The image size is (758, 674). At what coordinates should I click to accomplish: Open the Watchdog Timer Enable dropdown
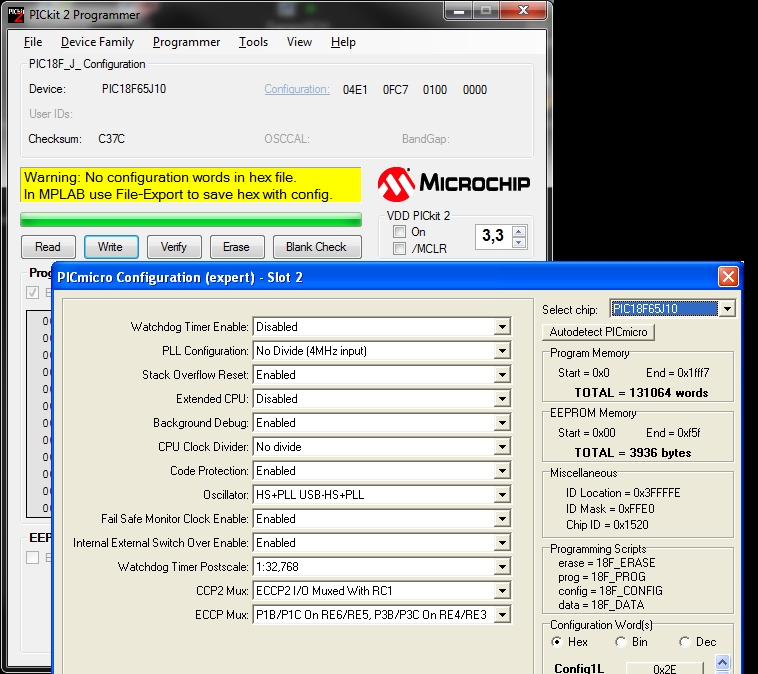pyautogui.click(x=502, y=327)
